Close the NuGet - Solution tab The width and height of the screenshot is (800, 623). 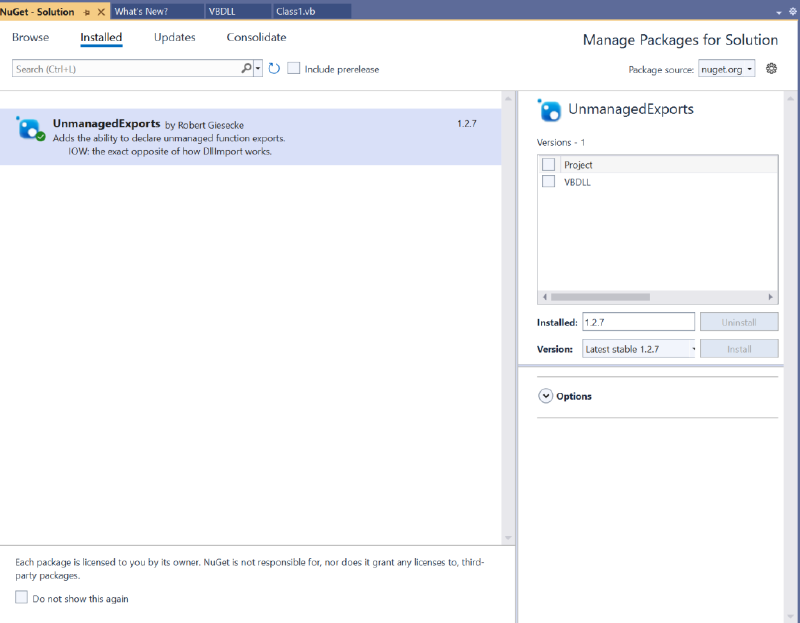101,12
